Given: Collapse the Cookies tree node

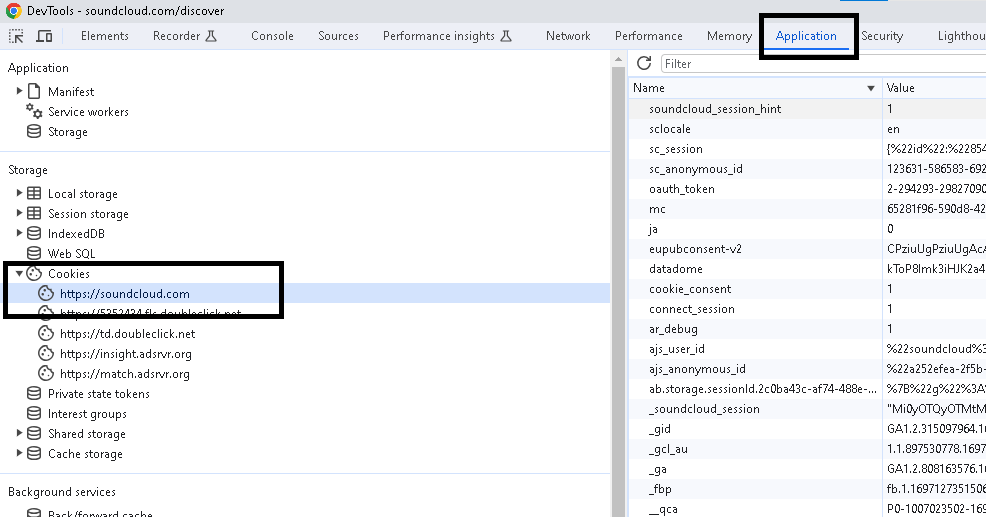Looking at the screenshot, I should pyautogui.click(x=19, y=273).
